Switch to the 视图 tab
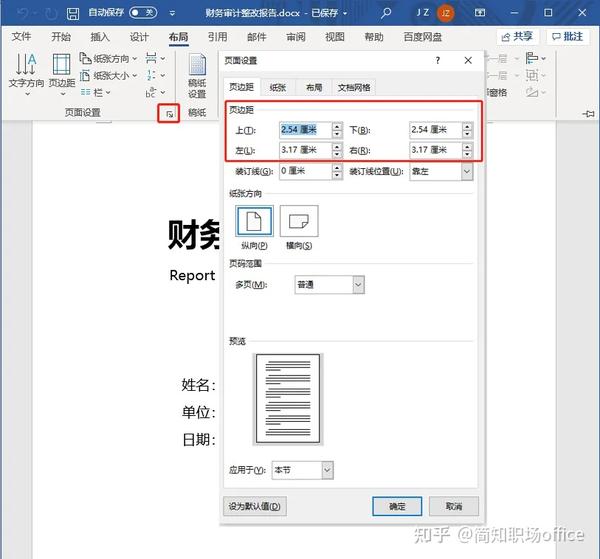 tap(335, 37)
